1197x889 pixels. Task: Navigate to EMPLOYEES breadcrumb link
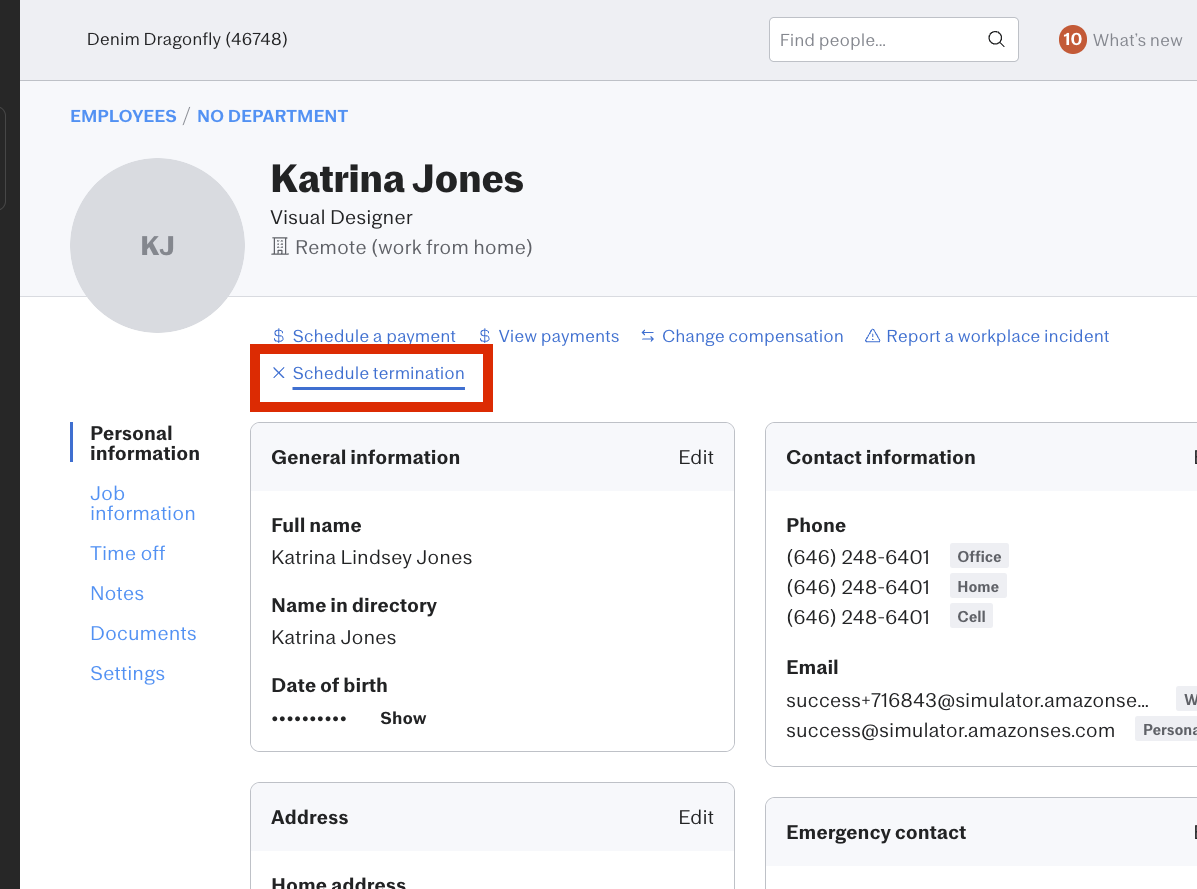[123, 116]
